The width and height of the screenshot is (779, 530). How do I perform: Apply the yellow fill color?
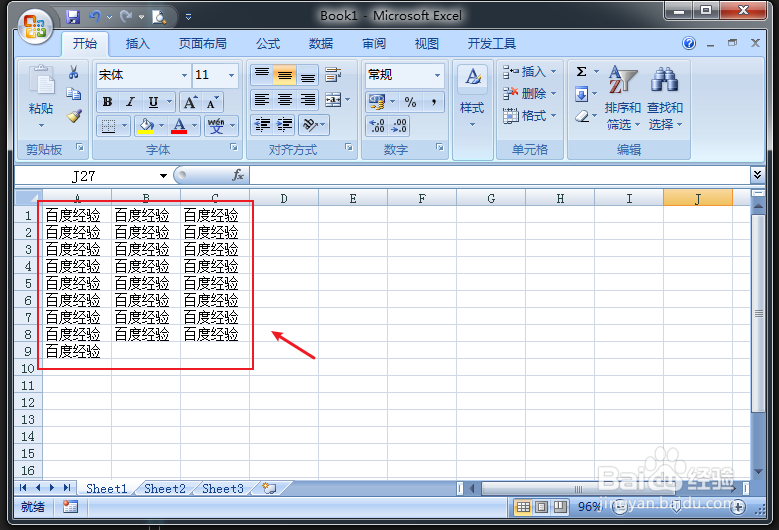pos(146,126)
